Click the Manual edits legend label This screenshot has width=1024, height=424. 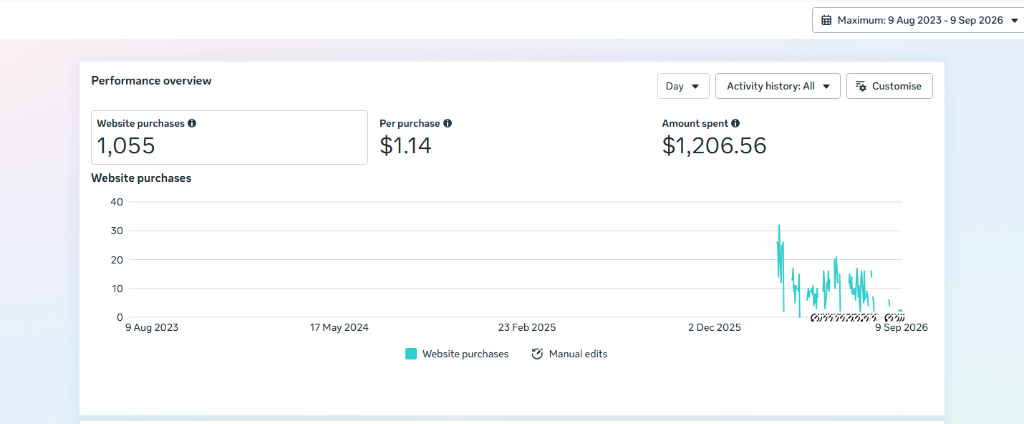578,354
